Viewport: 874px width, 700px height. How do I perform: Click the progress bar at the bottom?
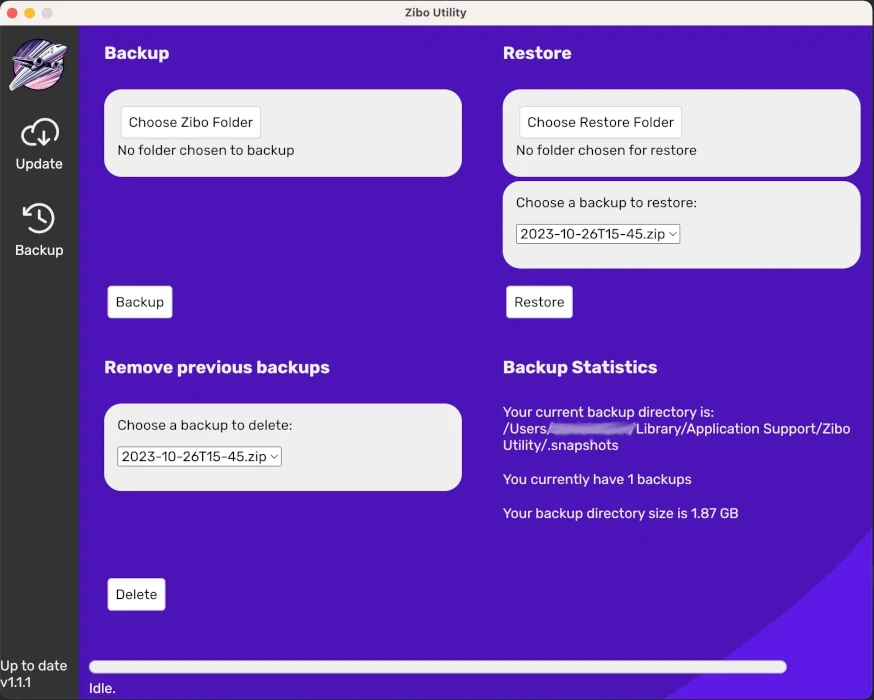click(x=437, y=666)
